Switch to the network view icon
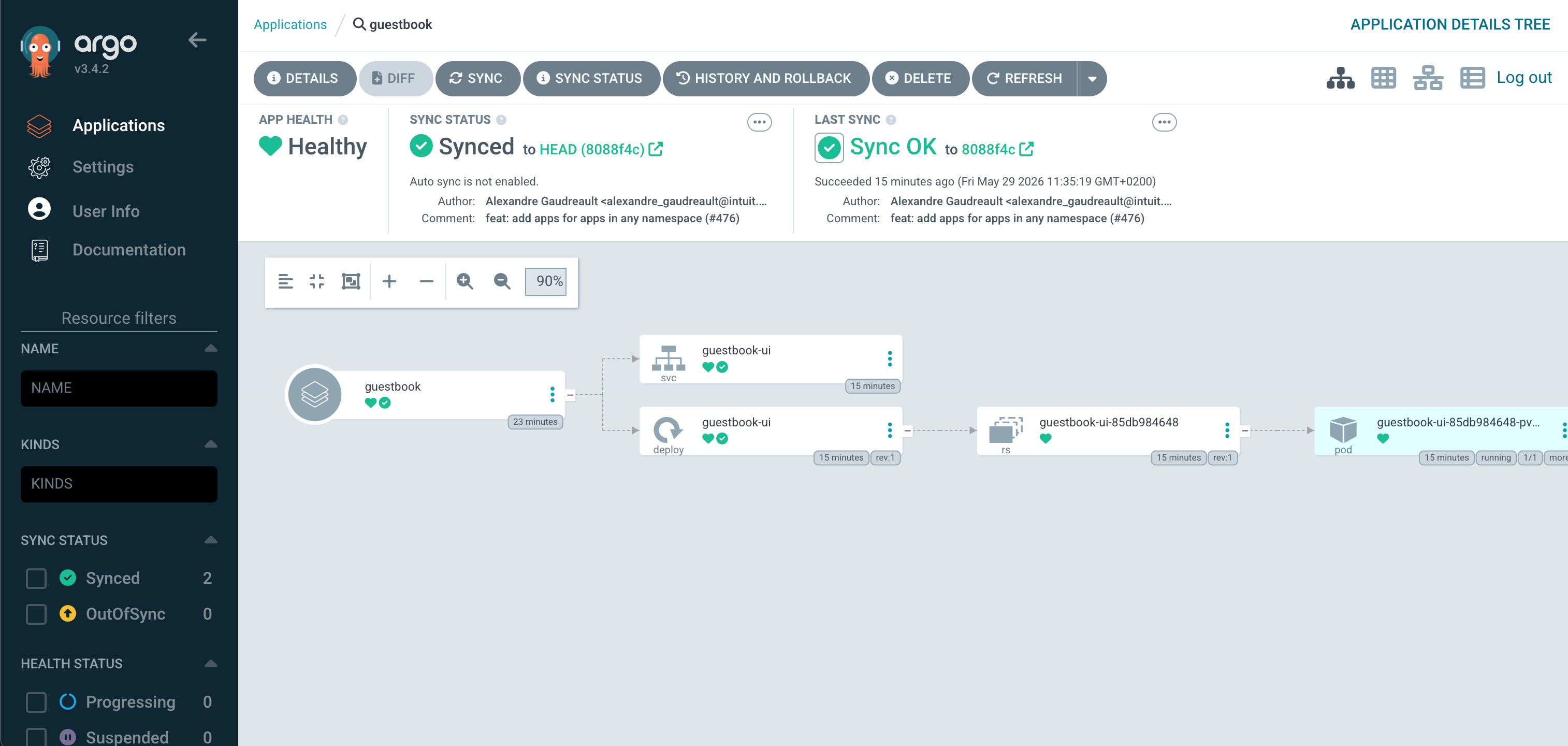This screenshot has height=746, width=1568. coord(1427,78)
